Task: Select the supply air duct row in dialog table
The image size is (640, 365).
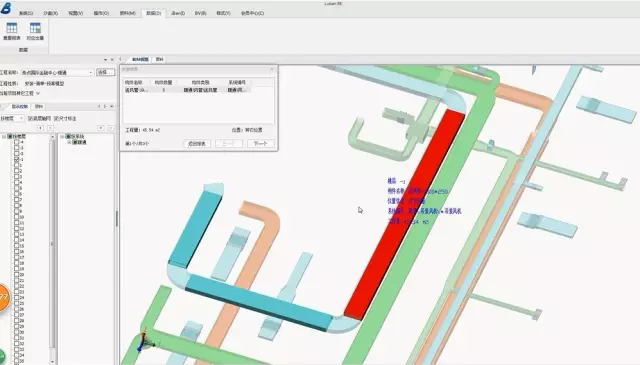Action: tap(187, 90)
